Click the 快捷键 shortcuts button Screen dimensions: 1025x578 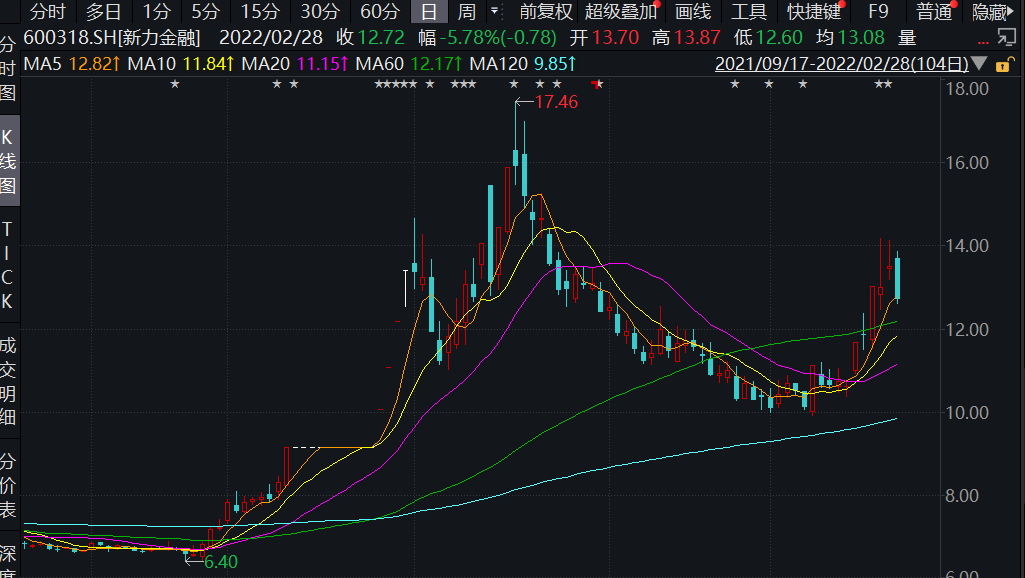[x=814, y=12]
